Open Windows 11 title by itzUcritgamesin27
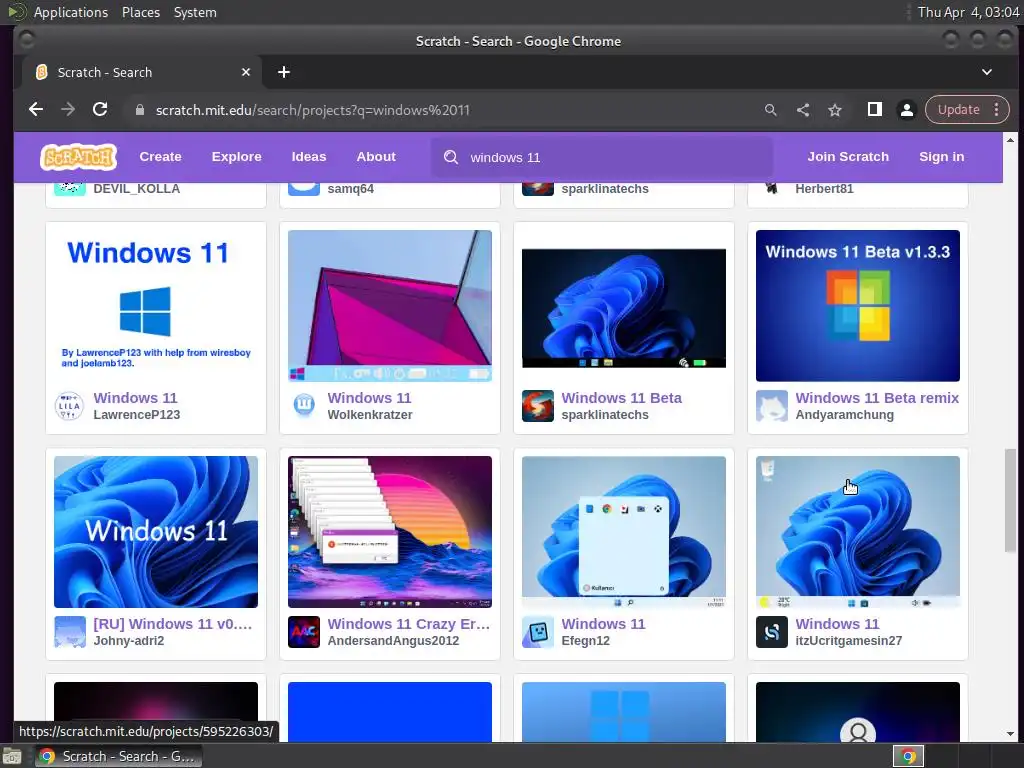 pos(837,624)
